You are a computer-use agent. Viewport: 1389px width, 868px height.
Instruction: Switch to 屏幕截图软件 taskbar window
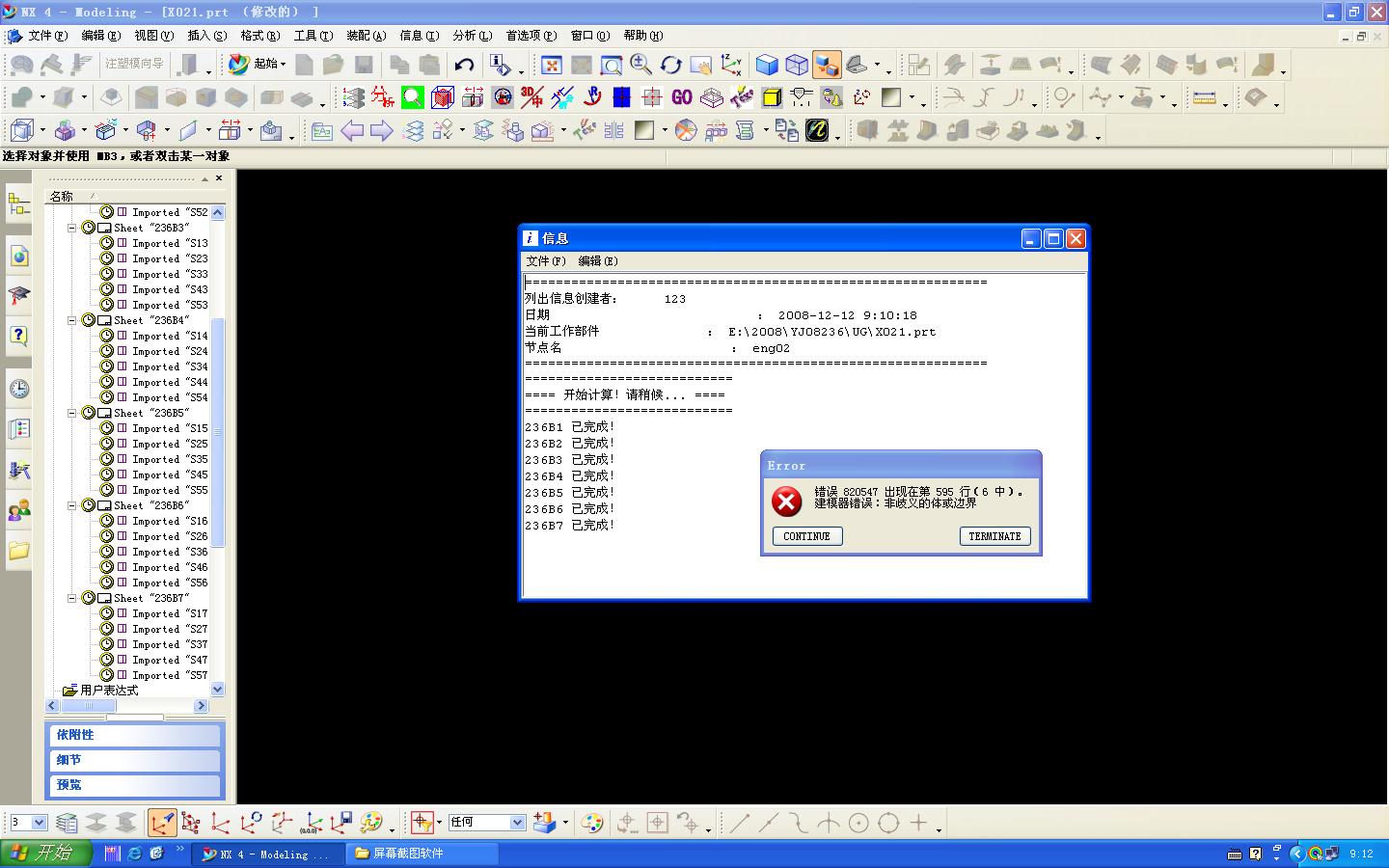(x=422, y=854)
